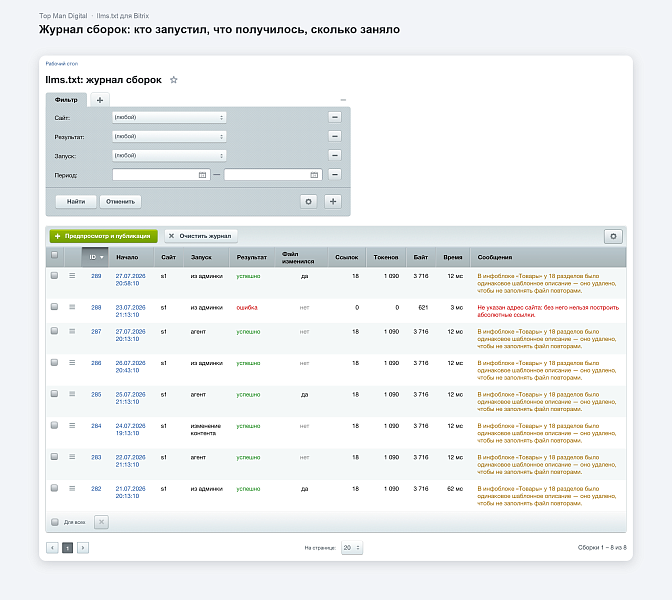Open filter settings gear icon
Viewport: 672px width, 600px height.
click(x=309, y=201)
